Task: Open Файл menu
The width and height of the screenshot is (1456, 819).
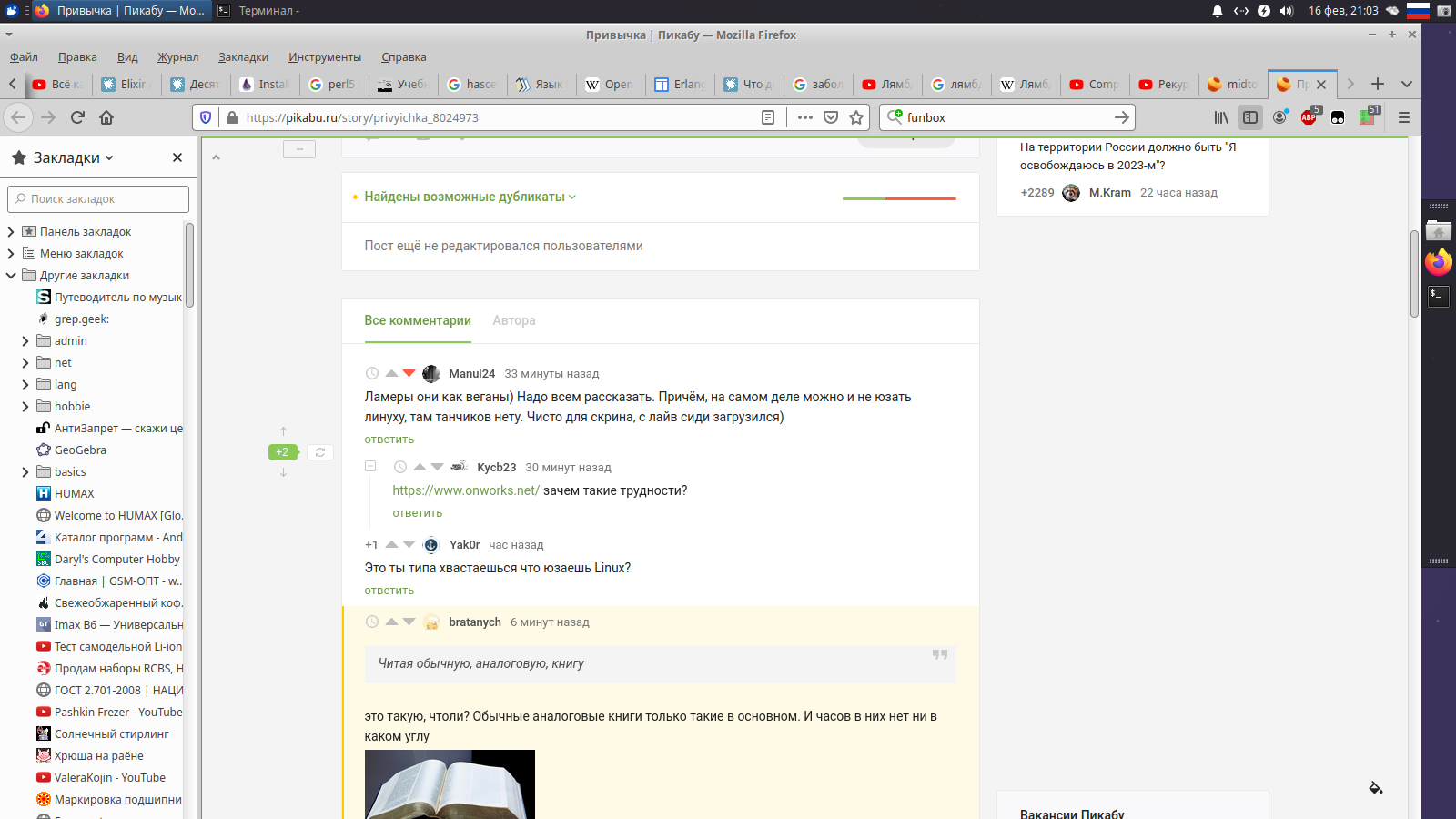Action: coord(24,57)
